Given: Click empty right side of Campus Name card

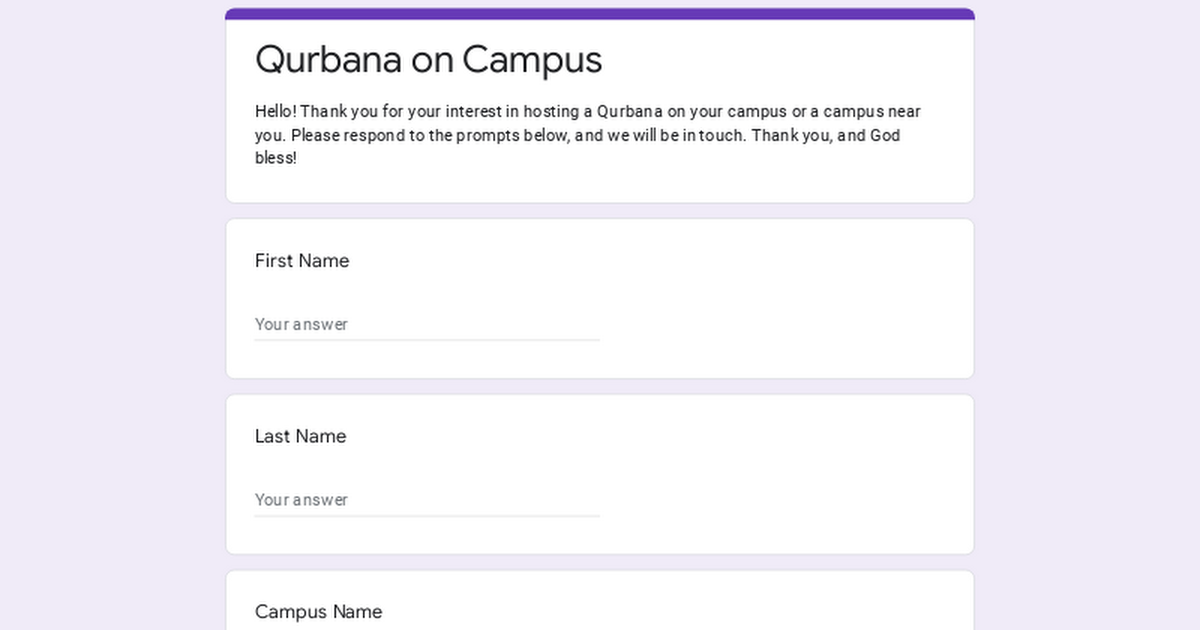Looking at the screenshot, I should tap(800, 605).
